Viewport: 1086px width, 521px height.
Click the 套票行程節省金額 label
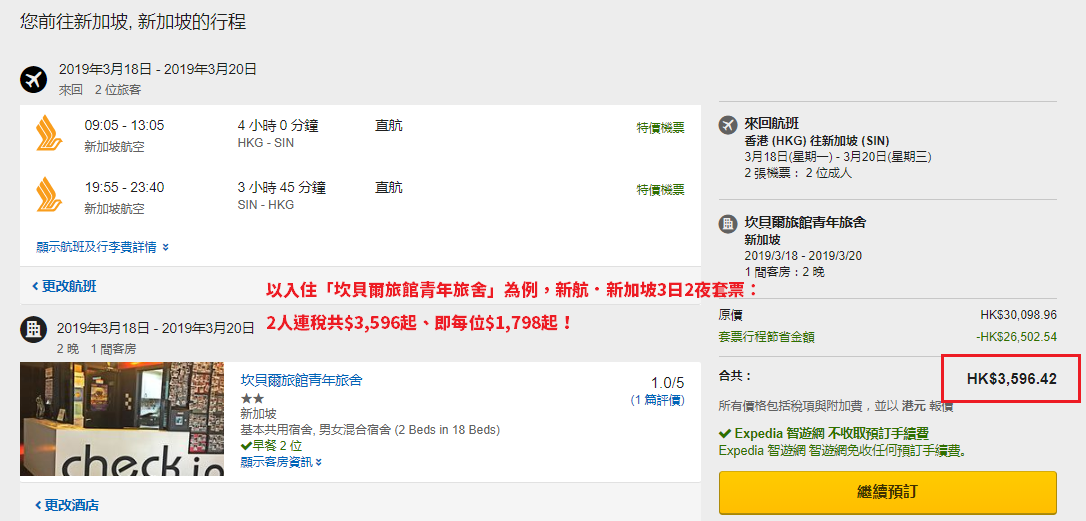click(767, 337)
